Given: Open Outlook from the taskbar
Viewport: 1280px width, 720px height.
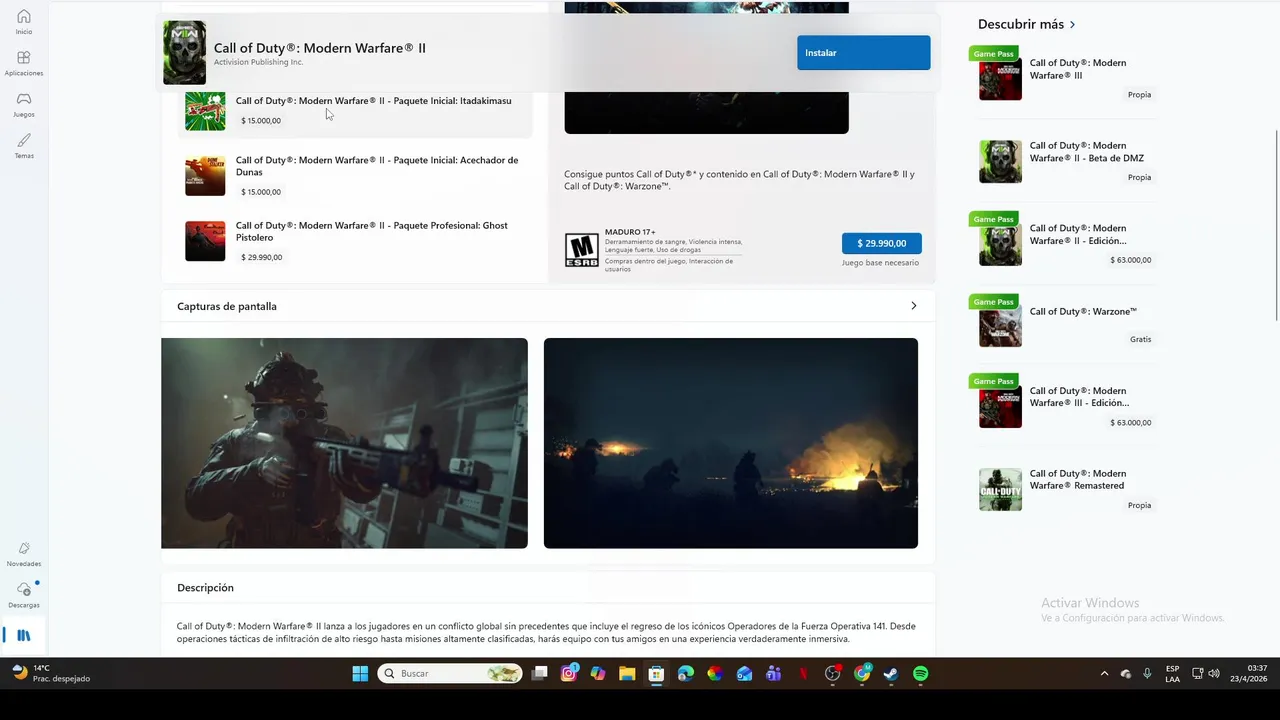Looking at the screenshot, I should tap(744, 674).
